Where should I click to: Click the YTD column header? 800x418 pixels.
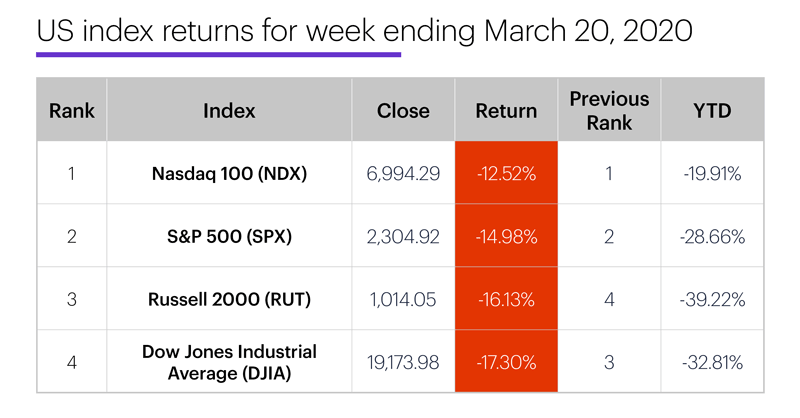coord(711,111)
